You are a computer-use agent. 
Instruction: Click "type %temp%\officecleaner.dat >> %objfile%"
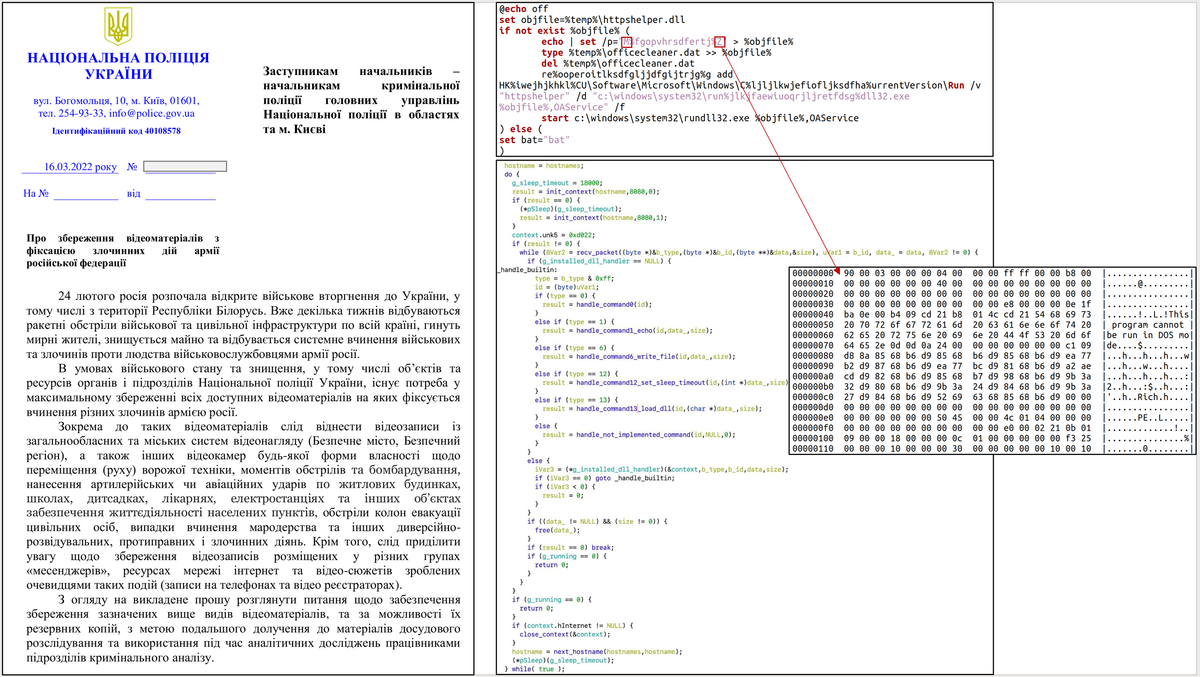tap(656, 52)
